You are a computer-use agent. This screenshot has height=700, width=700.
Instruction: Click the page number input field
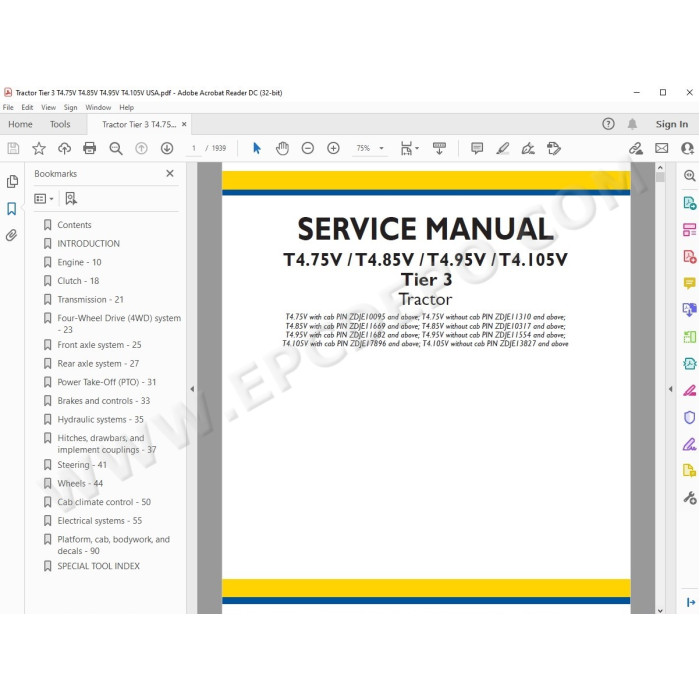(x=194, y=148)
